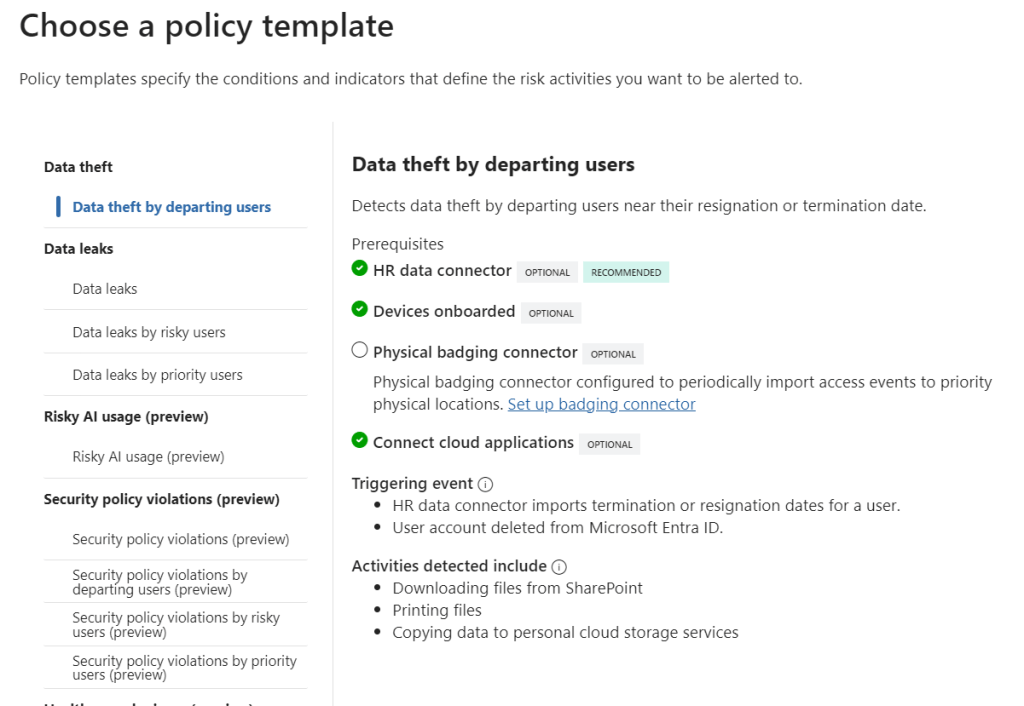This screenshot has height=706, width=1024.
Task: Select the Data leaks template
Action: point(105,289)
